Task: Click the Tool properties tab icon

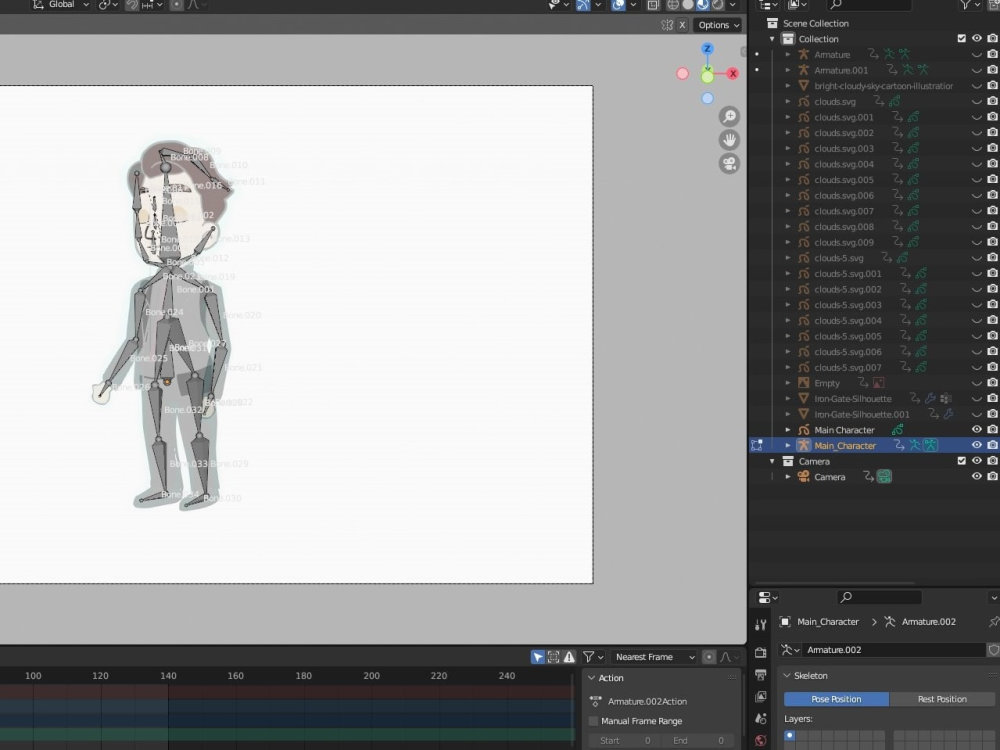Action: coord(760,625)
